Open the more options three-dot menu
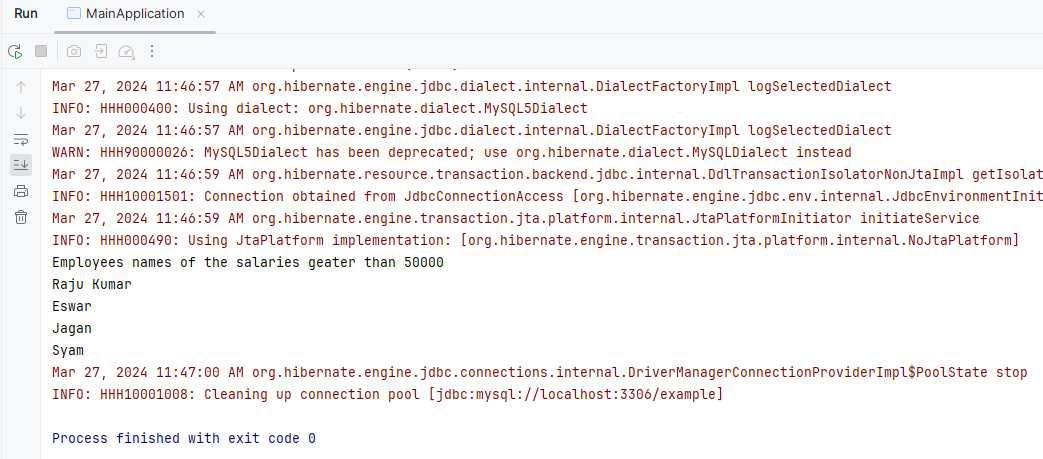 tap(152, 51)
